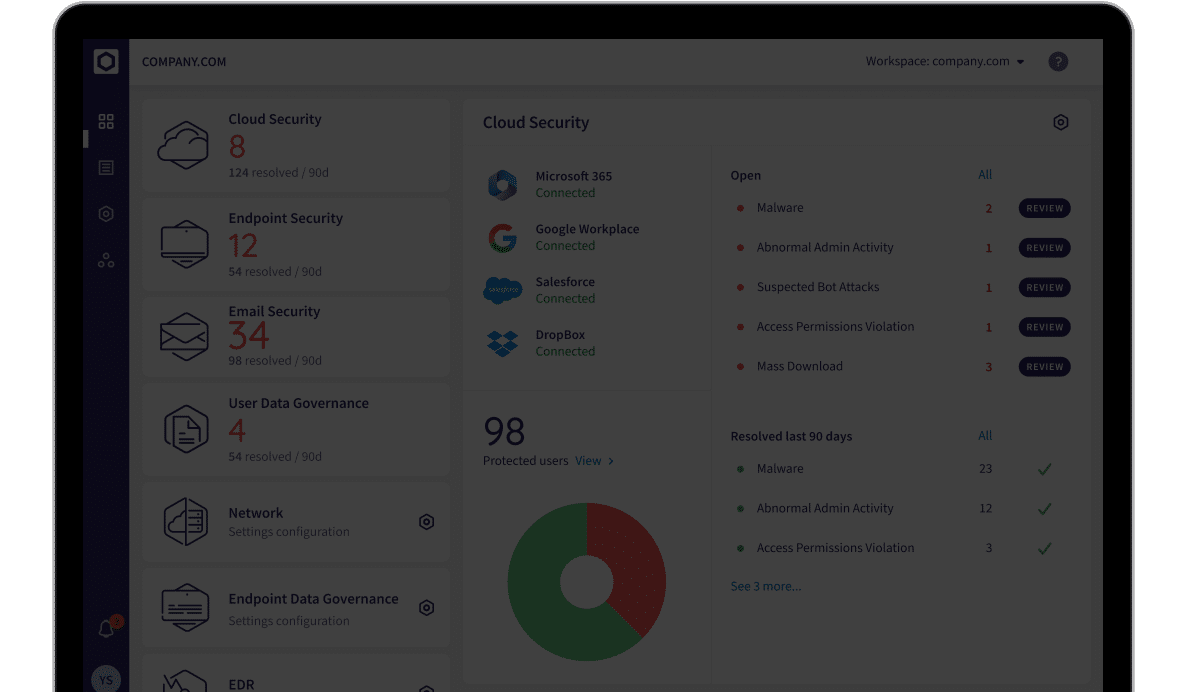Review Mass Download tickets

(x=1044, y=366)
